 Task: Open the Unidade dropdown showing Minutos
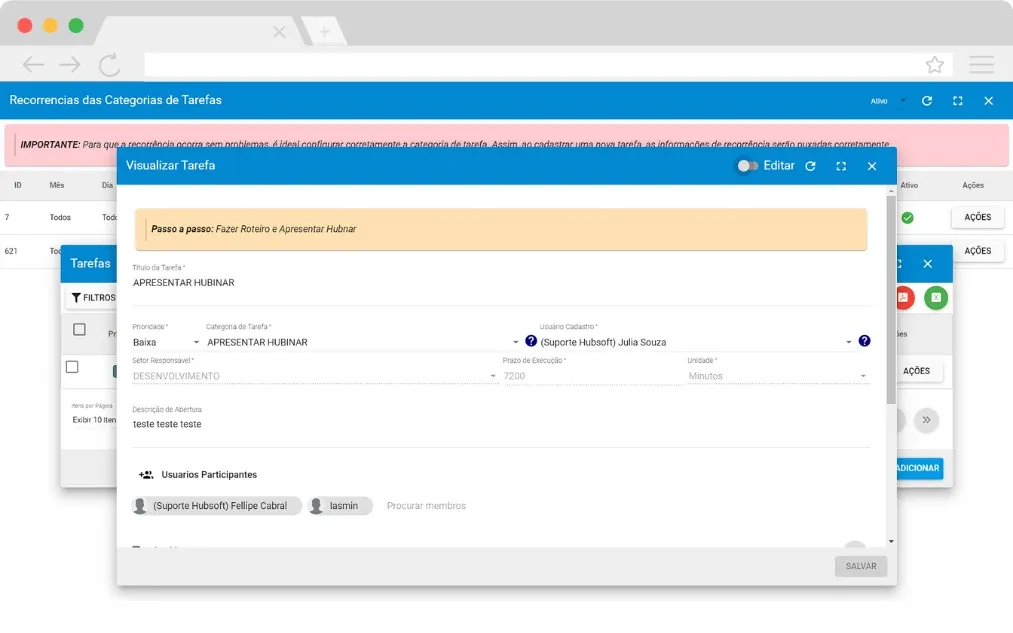pyautogui.click(x=778, y=376)
